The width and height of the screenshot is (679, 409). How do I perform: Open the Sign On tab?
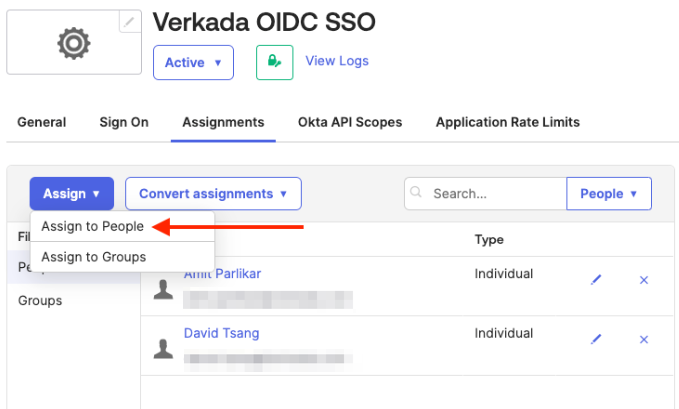click(x=124, y=122)
